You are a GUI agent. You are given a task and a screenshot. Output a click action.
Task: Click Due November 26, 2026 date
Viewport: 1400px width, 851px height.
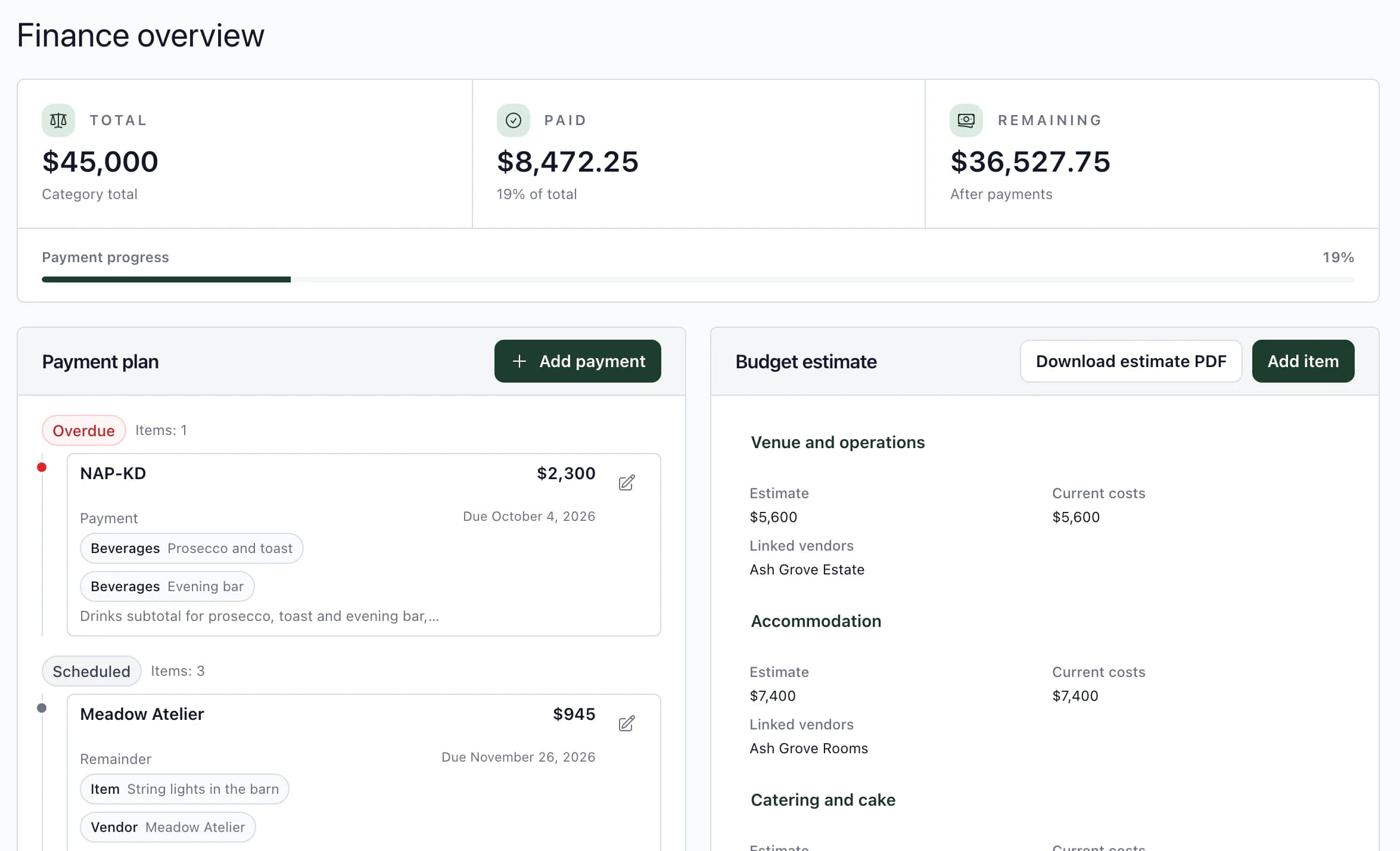[x=518, y=757]
